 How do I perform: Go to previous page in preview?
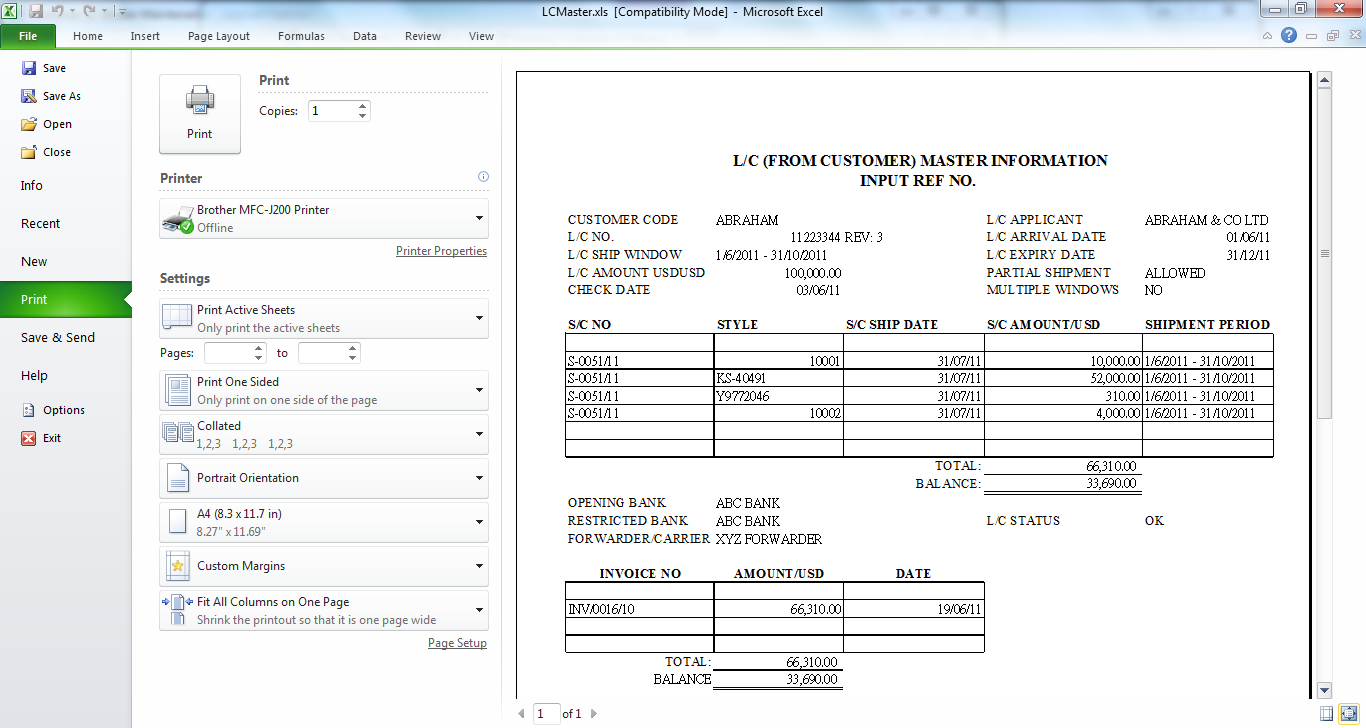(x=521, y=714)
